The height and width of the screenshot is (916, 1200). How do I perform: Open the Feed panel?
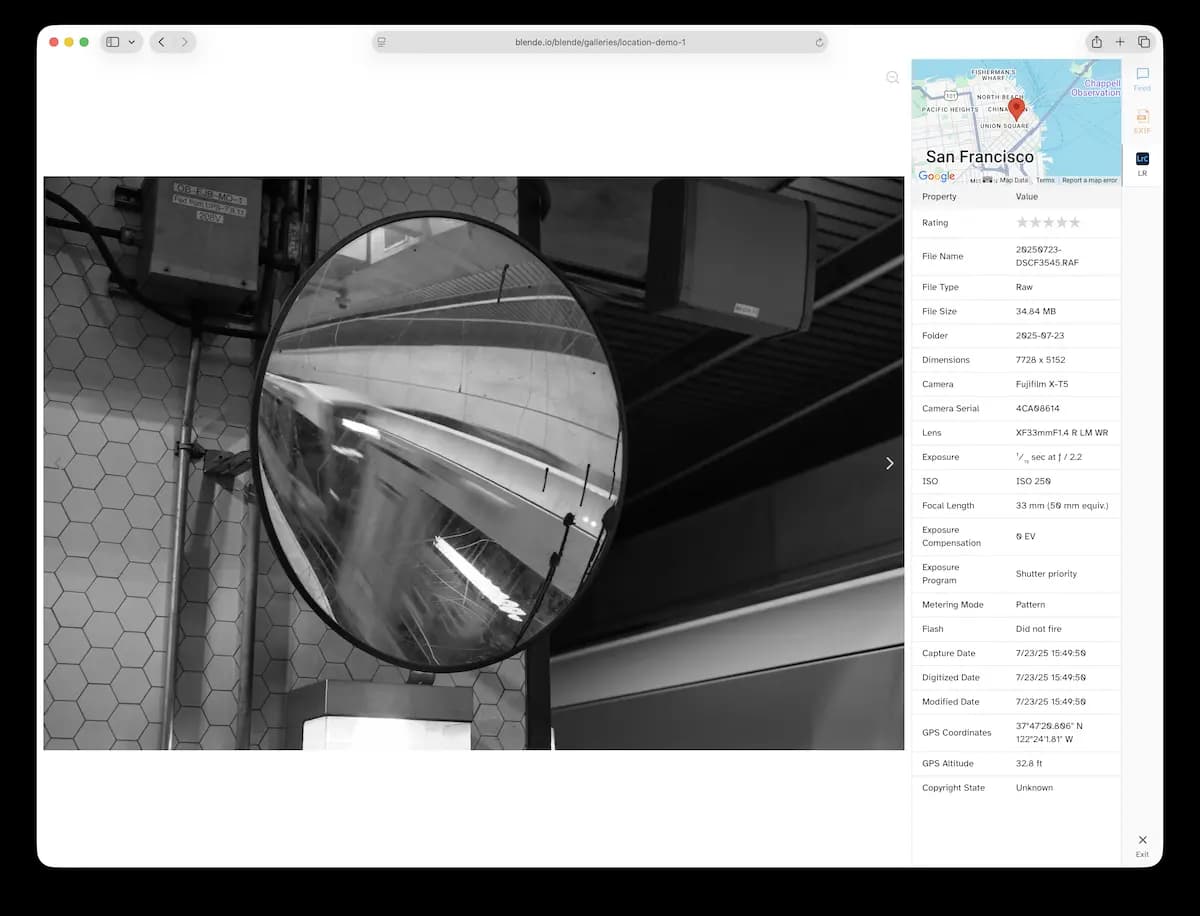(1141, 76)
